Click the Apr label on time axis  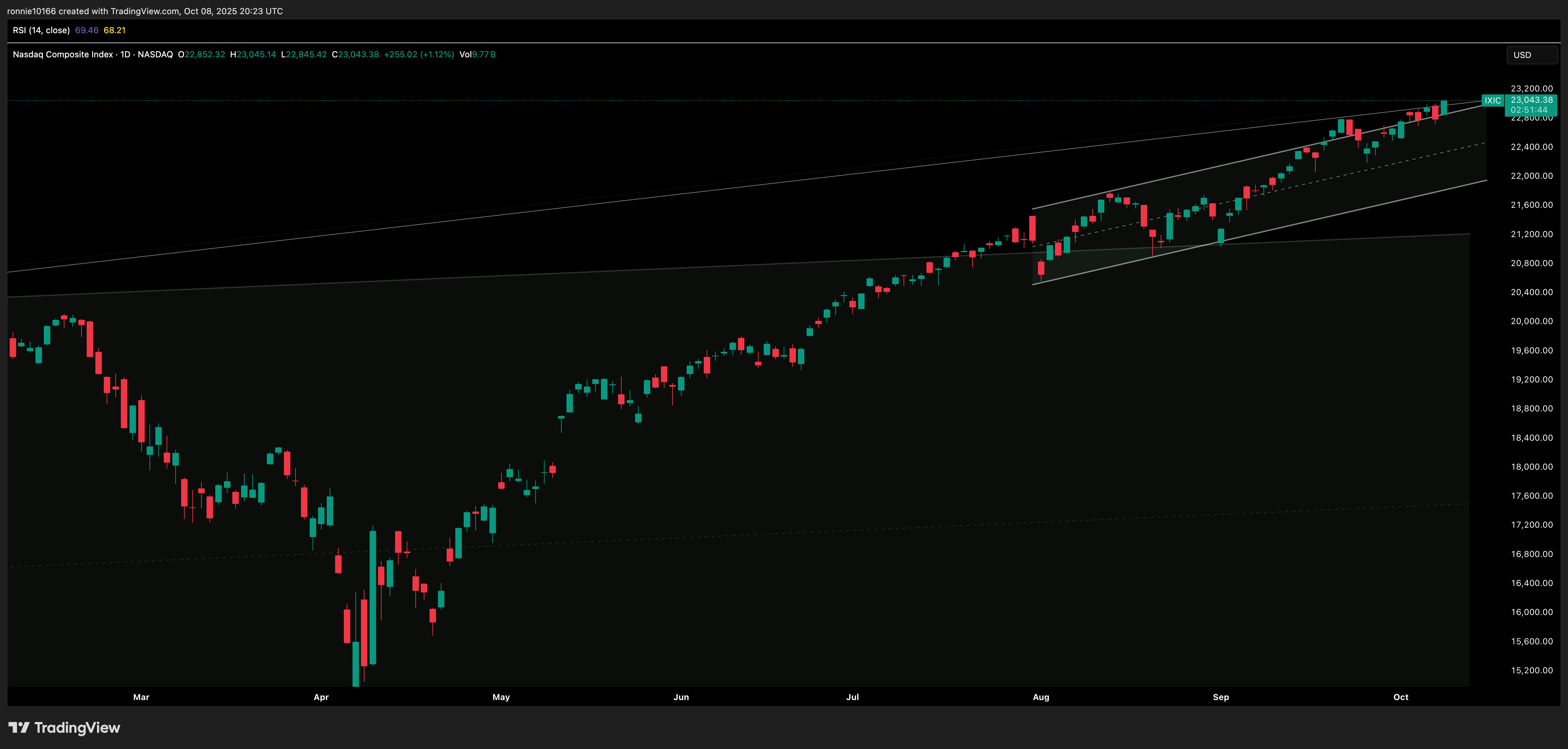[x=321, y=697]
